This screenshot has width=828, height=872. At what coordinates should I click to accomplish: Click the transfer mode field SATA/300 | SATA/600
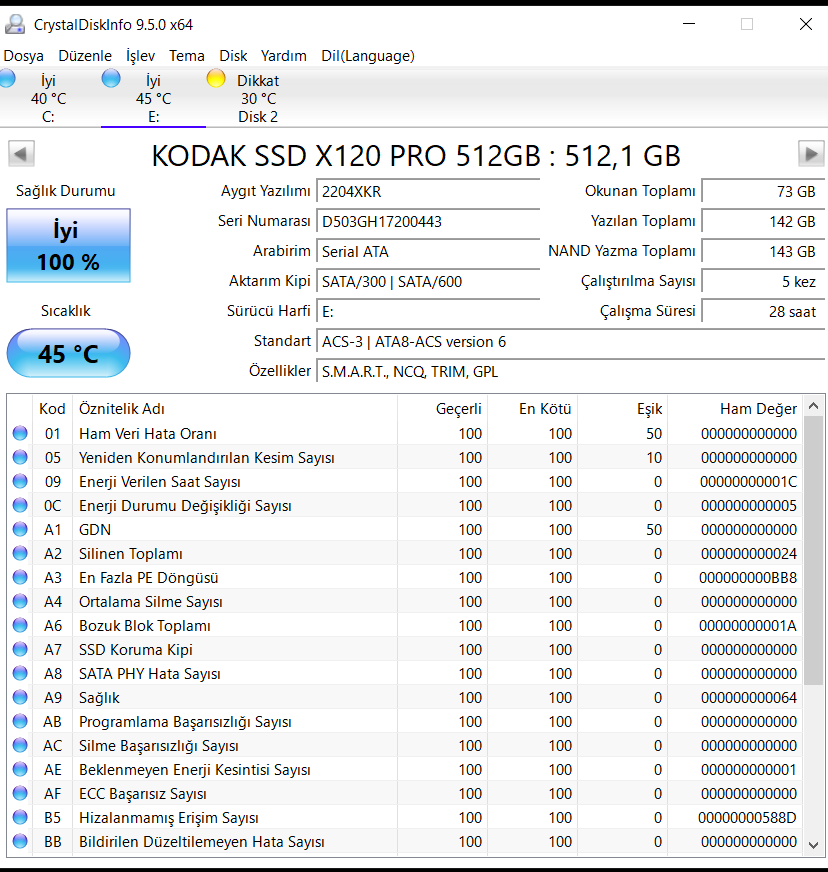click(428, 282)
